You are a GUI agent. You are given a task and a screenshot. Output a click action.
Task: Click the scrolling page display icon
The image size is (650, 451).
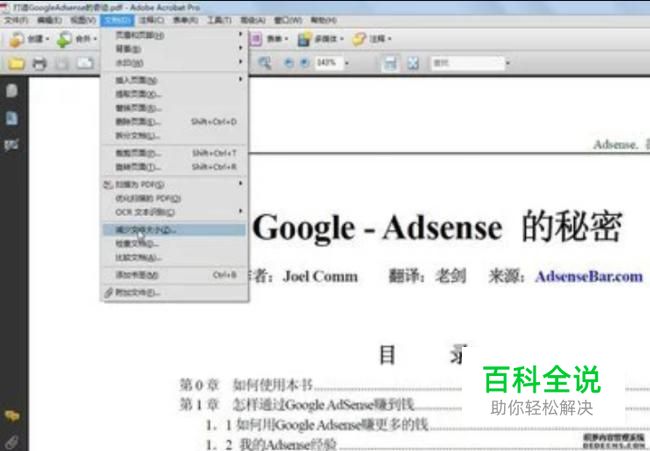[x=390, y=63]
